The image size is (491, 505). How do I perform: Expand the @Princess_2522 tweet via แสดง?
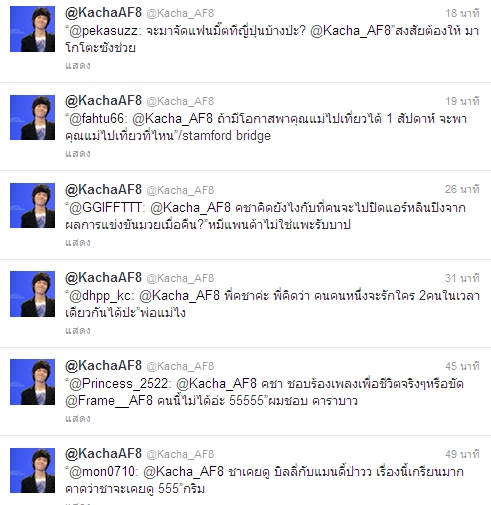click(x=78, y=419)
